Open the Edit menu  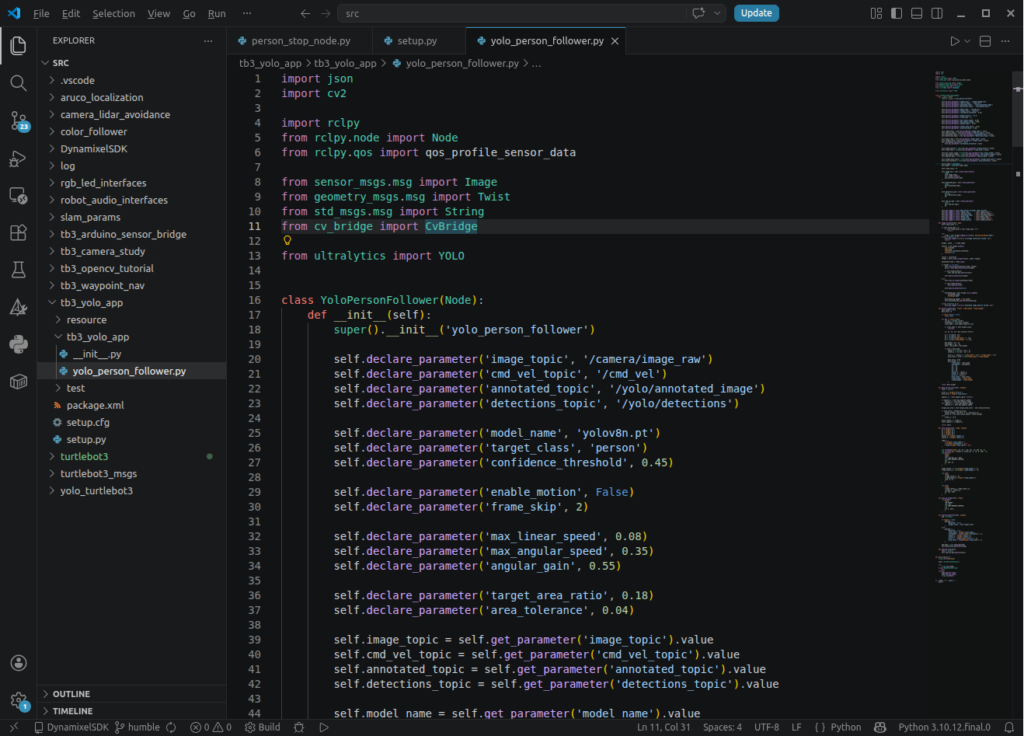click(x=71, y=13)
